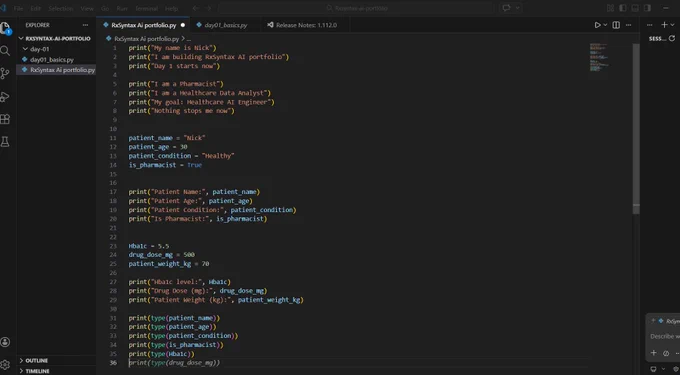Click the text 'patient_weight_kg = 70'
The width and height of the screenshot is (680, 375).
pyautogui.click(x=169, y=264)
